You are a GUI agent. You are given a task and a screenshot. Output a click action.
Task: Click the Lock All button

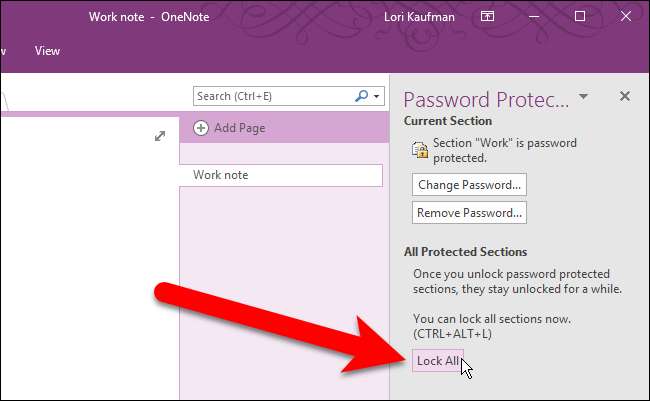(x=438, y=360)
